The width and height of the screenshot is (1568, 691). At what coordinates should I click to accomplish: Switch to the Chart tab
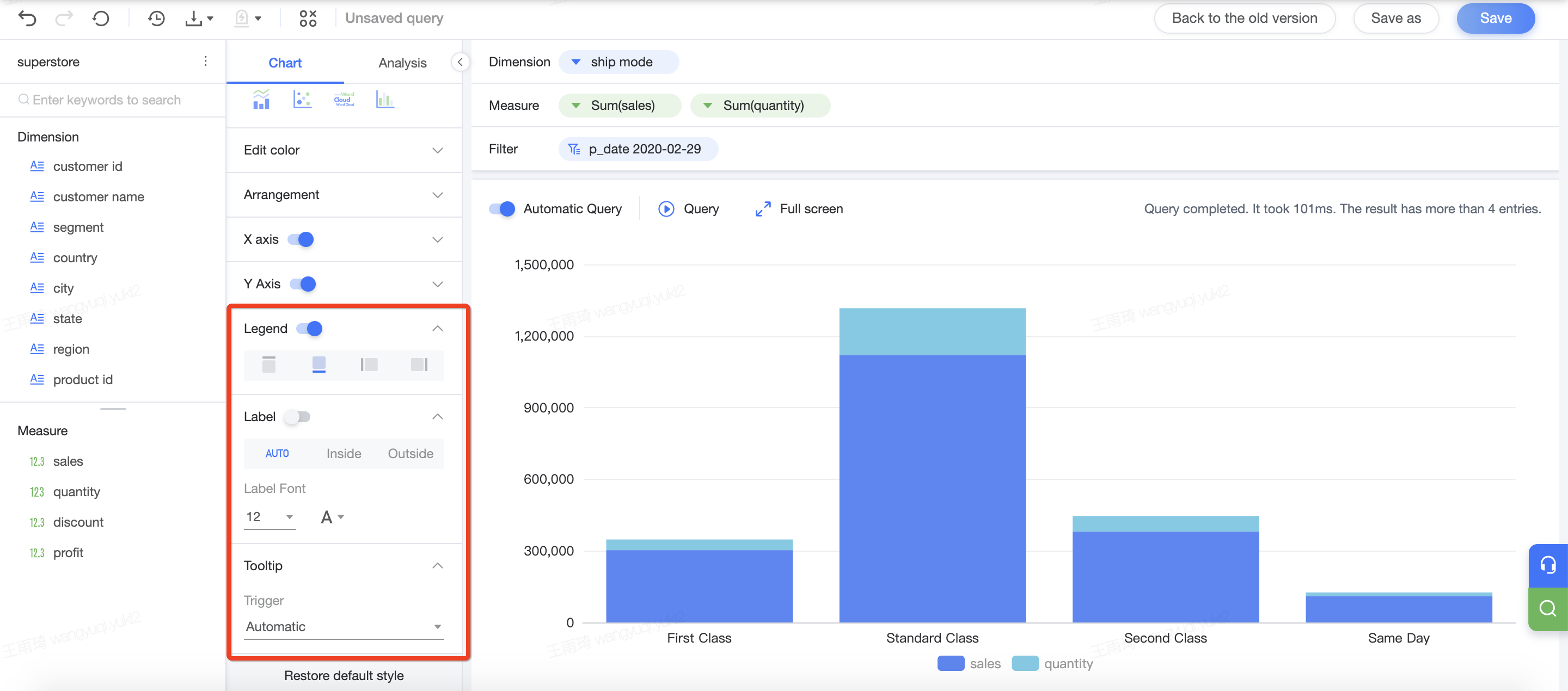(285, 63)
